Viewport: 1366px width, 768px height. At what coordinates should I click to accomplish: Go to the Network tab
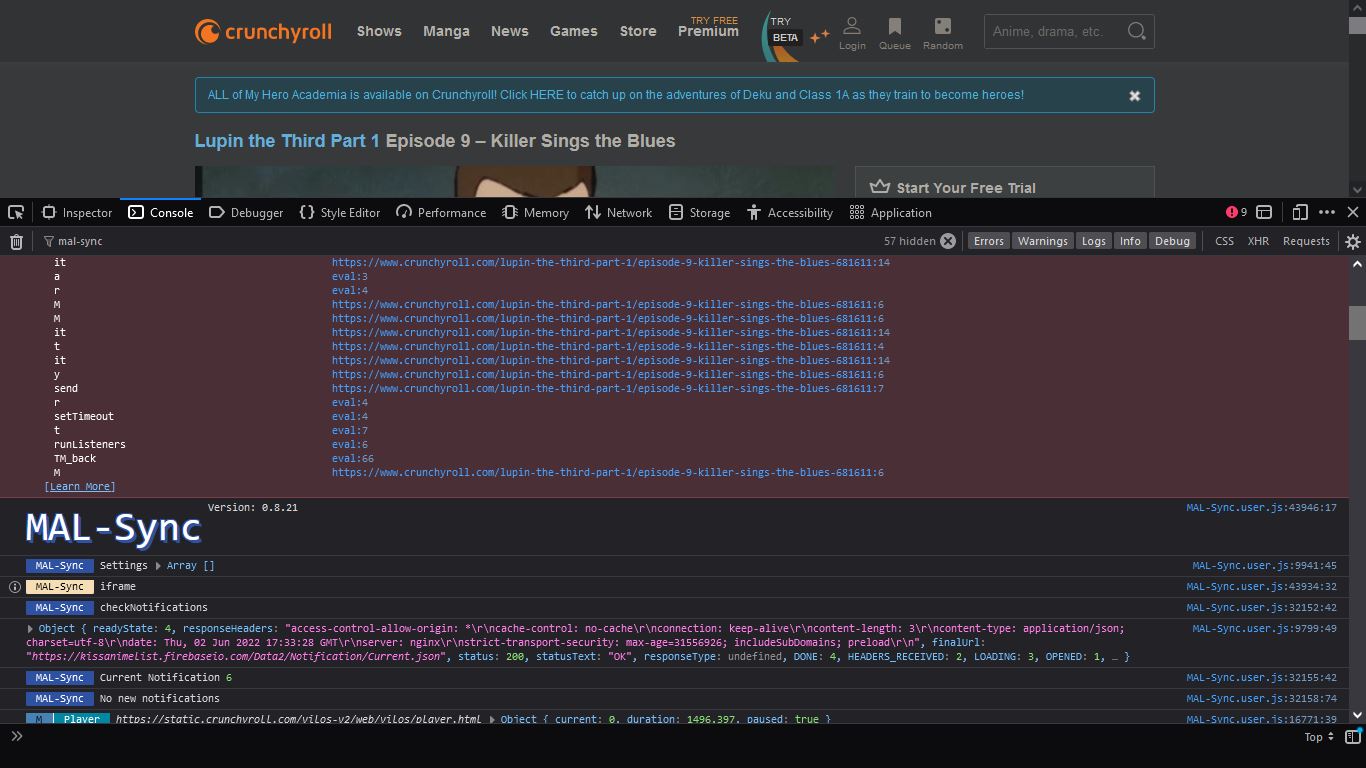point(618,212)
